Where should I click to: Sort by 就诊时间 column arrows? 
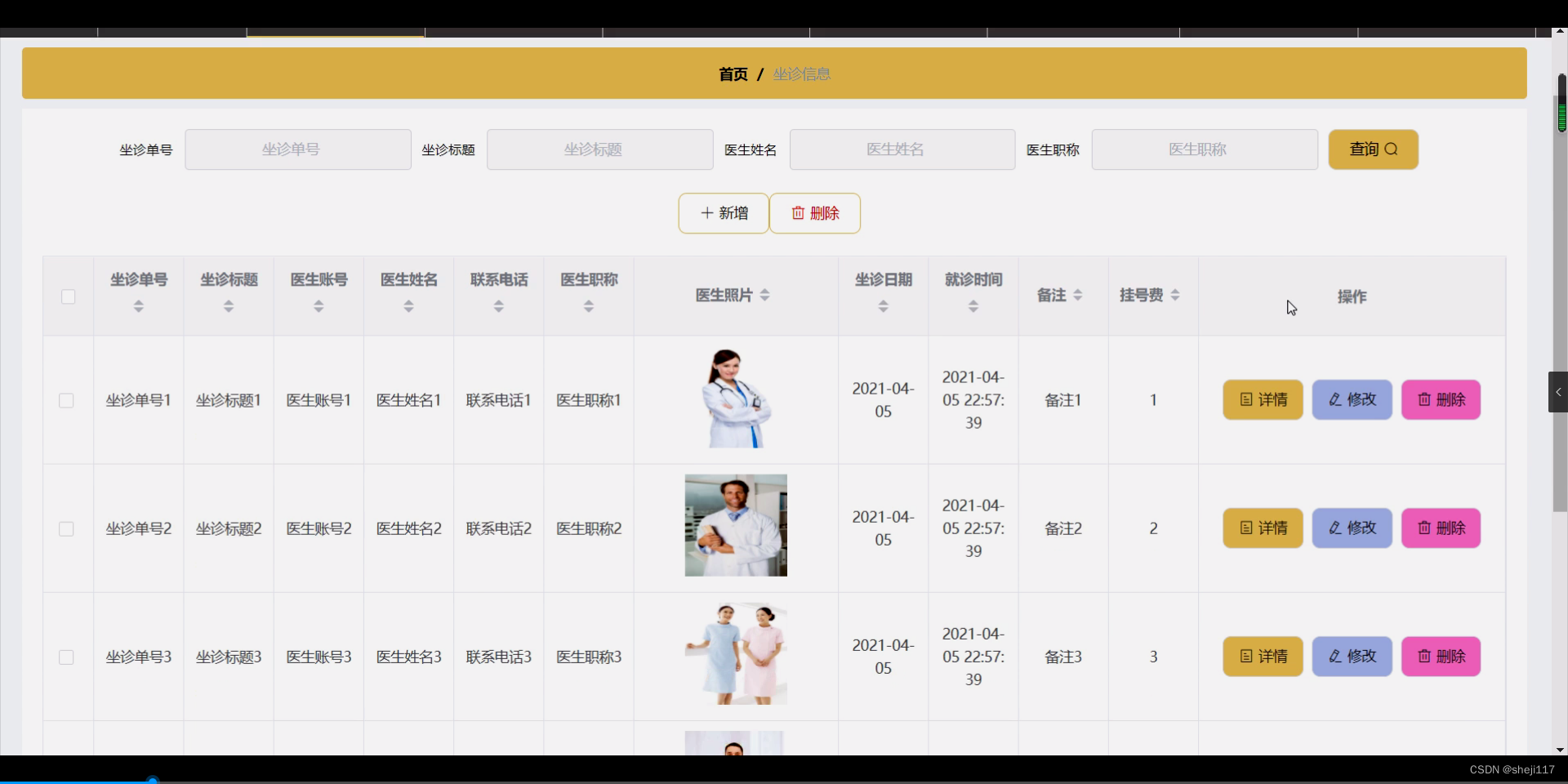tap(973, 306)
